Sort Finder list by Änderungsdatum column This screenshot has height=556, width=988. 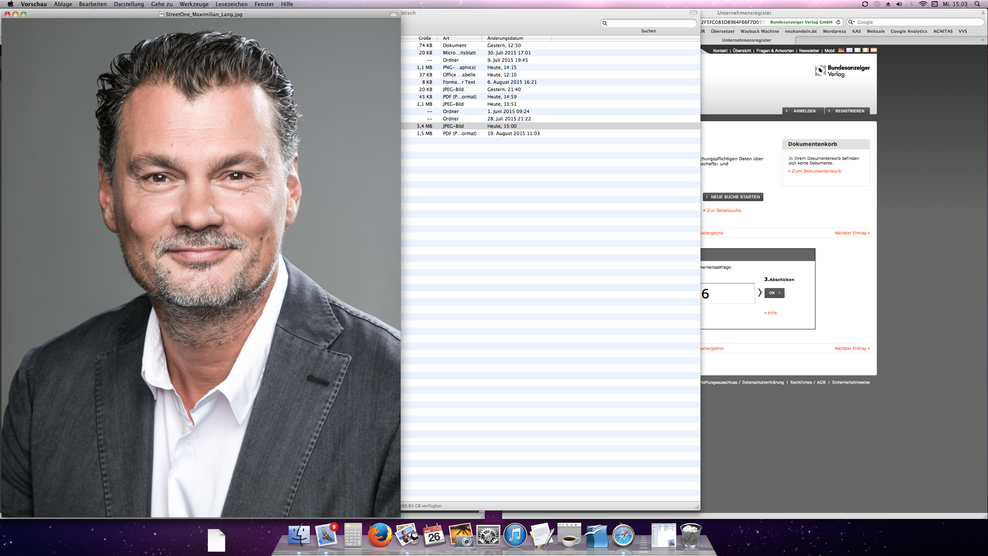click(517, 38)
